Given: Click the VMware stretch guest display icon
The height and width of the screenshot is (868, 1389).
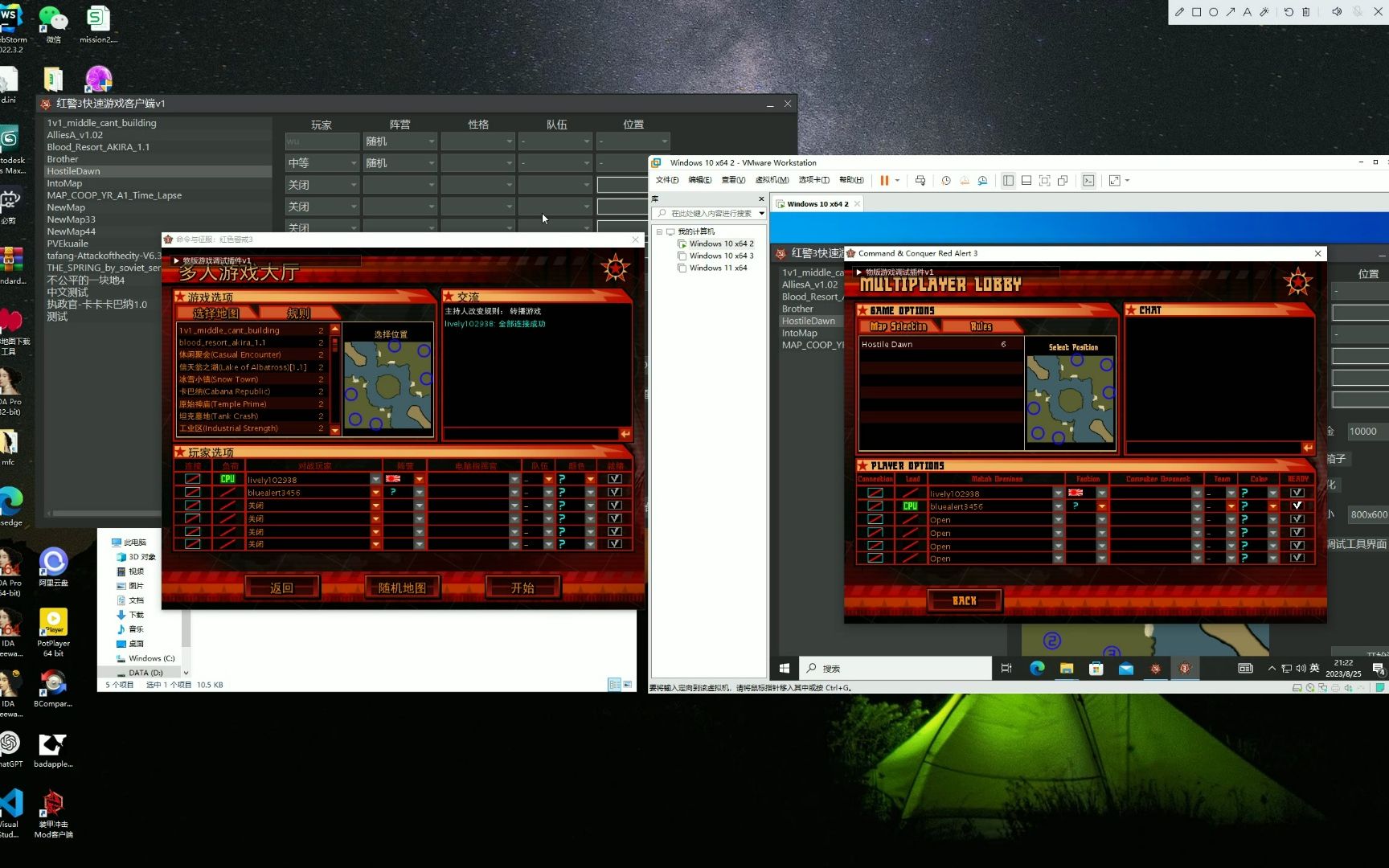Looking at the screenshot, I should pos(1115,181).
